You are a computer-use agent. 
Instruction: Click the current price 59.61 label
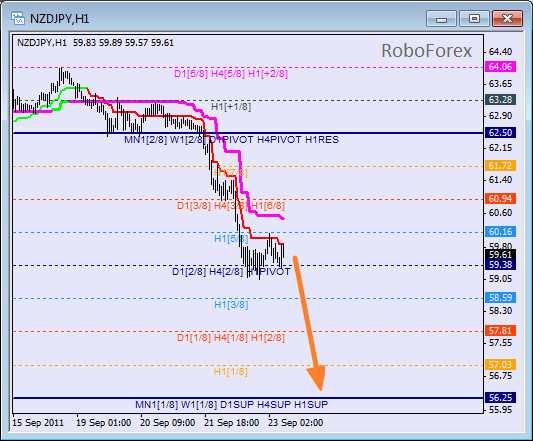pos(500,254)
